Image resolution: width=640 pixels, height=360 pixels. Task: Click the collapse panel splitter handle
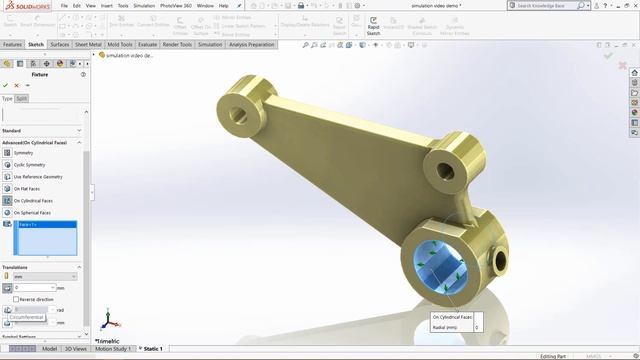(x=92, y=192)
